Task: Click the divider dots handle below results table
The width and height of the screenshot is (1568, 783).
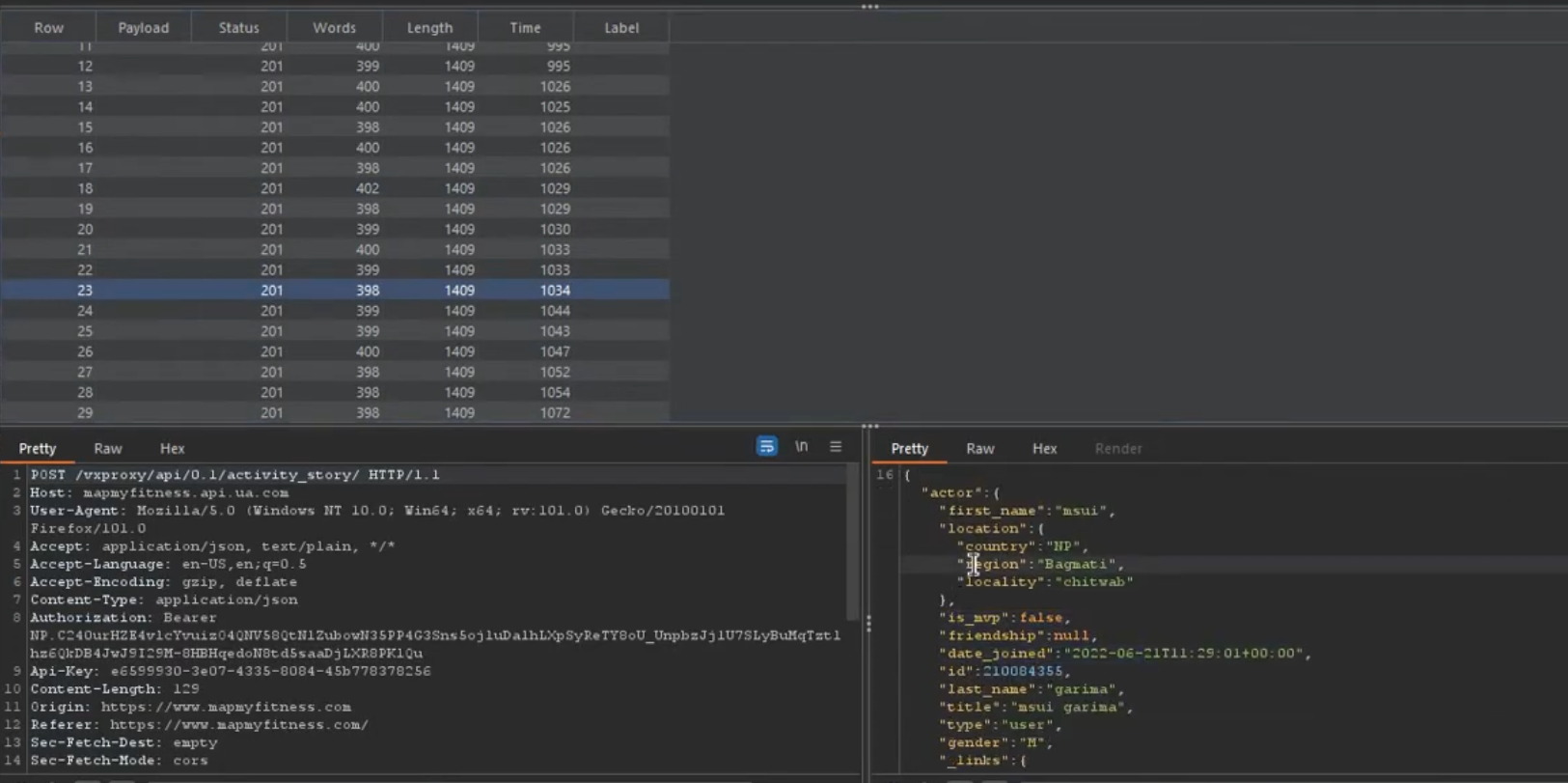Action: [x=869, y=426]
